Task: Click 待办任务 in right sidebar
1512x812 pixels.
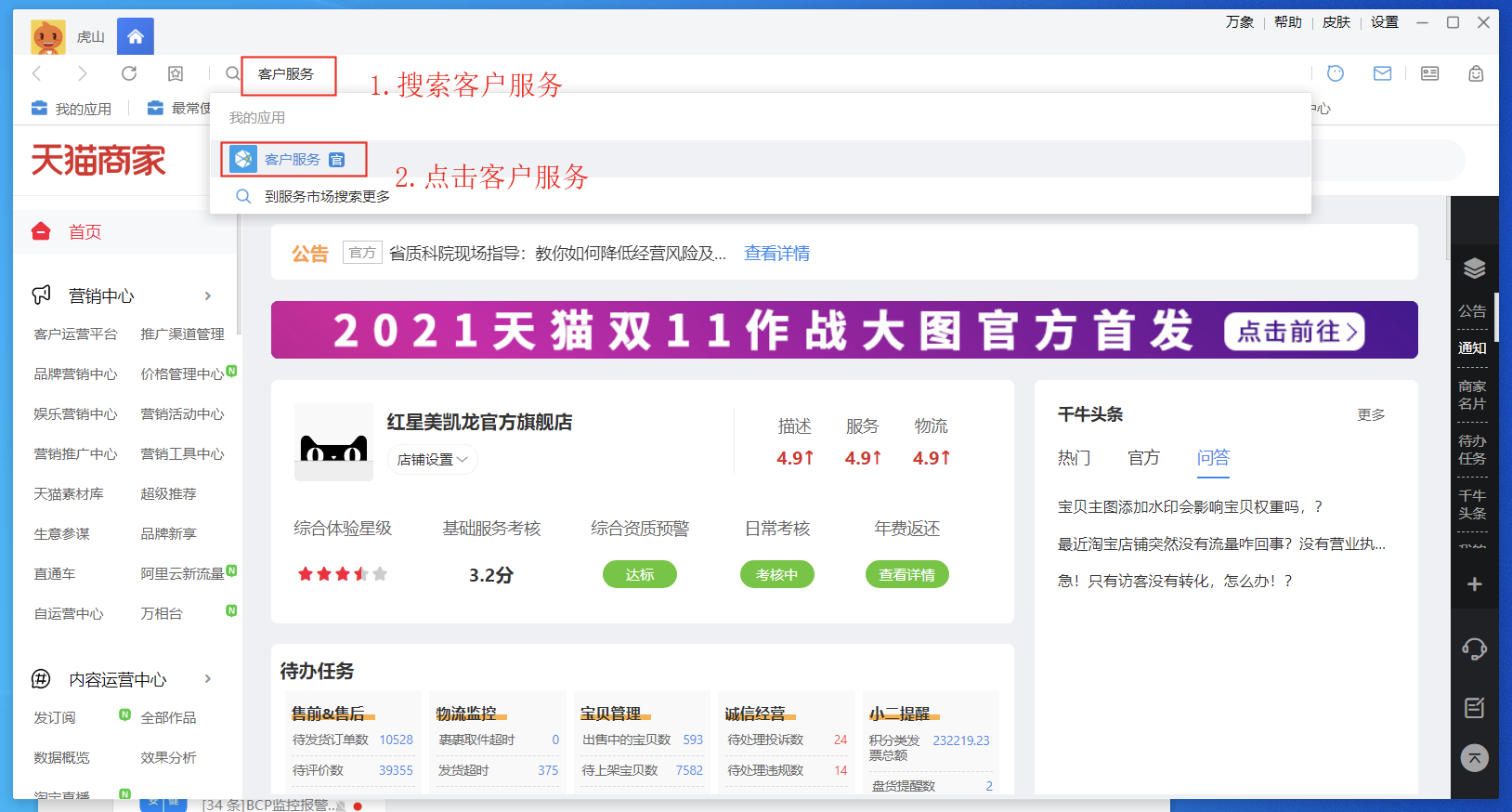Action: pos(1473,450)
